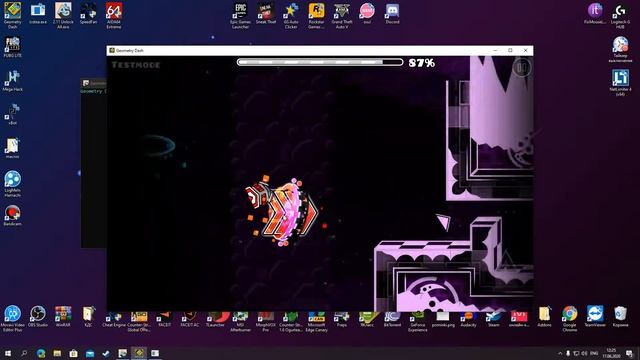Image resolution: width=640 pixels, height=360 pixels.
Task: Open the Rockstar Games launcher shortcut
Action: 316,16
